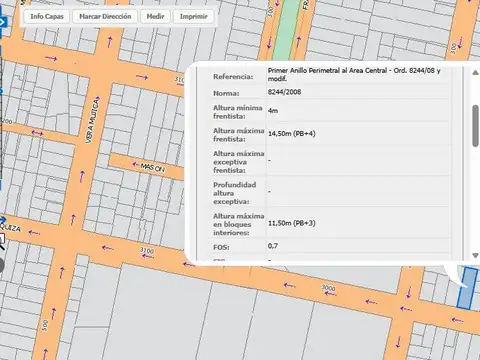Select the 4m minimum height value
The image size is (480, 360).
[273, 111]
